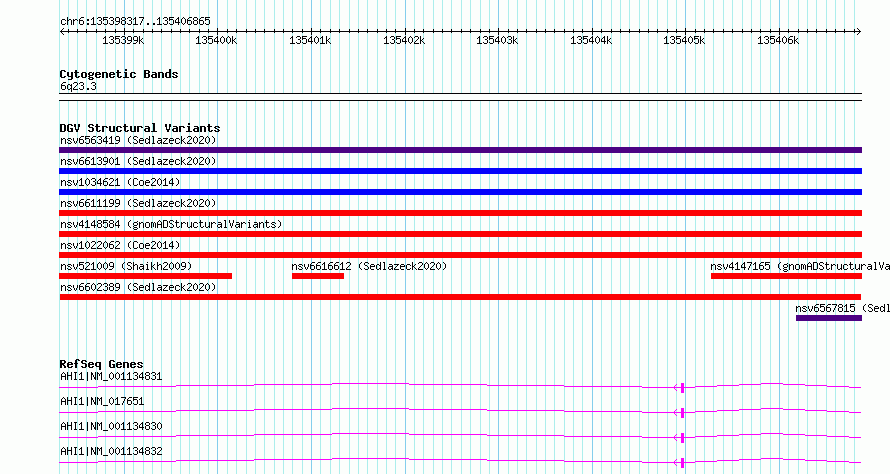
Task: Select the 6q23.3 cytogenetic band label
Action: click(78, 86)
